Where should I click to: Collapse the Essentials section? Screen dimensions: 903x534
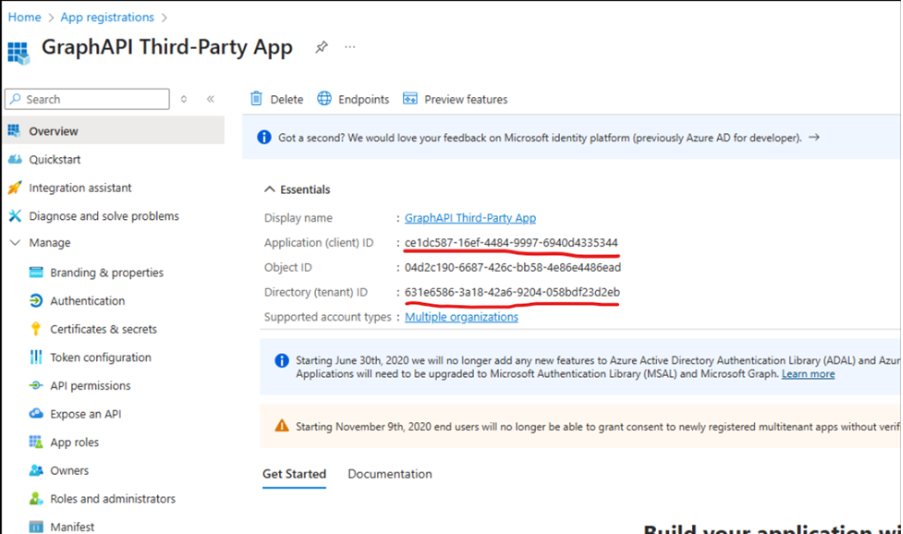(x=269, y=189)
